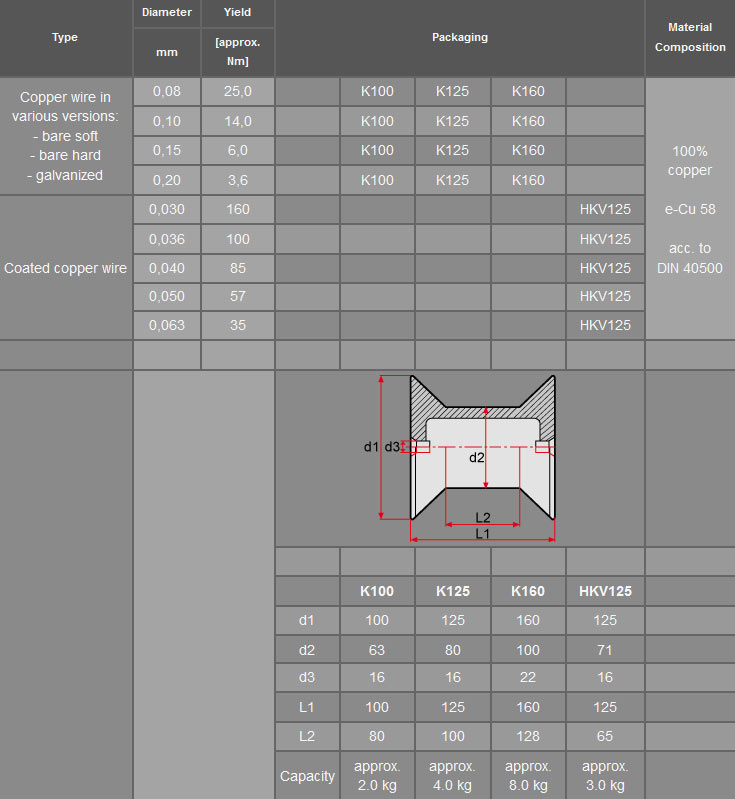Click the d3 row label in table
The image size is (735, 799).
tap(307, 678)
